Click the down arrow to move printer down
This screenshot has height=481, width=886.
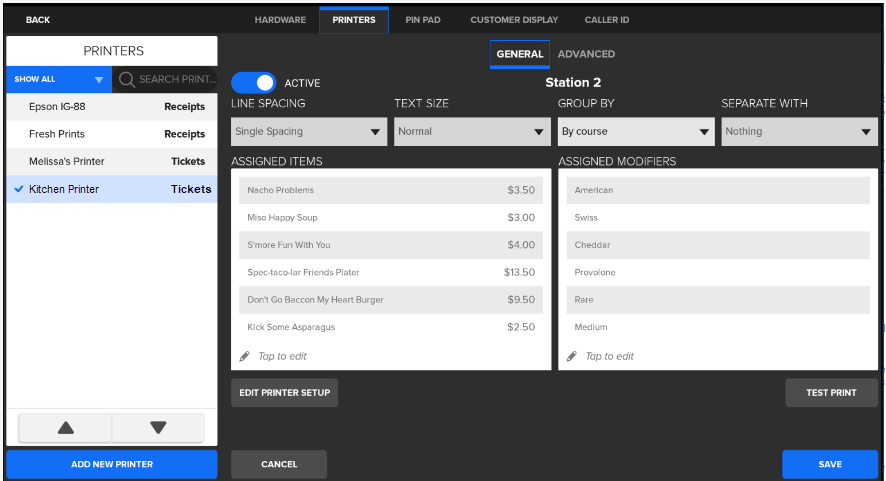pos(158,427)
